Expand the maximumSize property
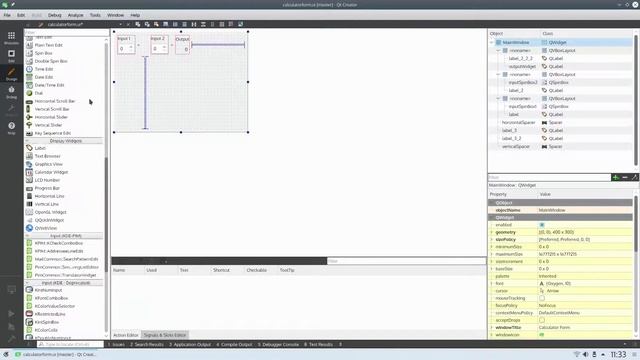640x360 pixels. pyautogui.click(x=492, y=254)
